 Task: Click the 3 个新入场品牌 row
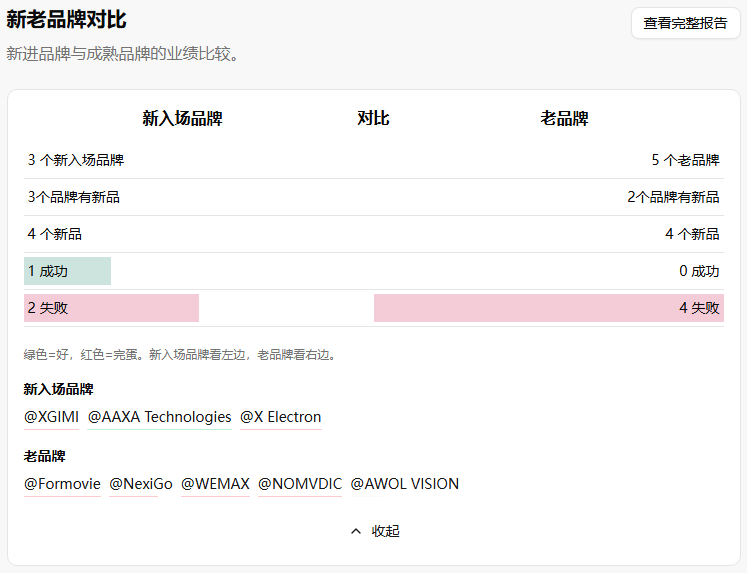(x=76, y=160)
